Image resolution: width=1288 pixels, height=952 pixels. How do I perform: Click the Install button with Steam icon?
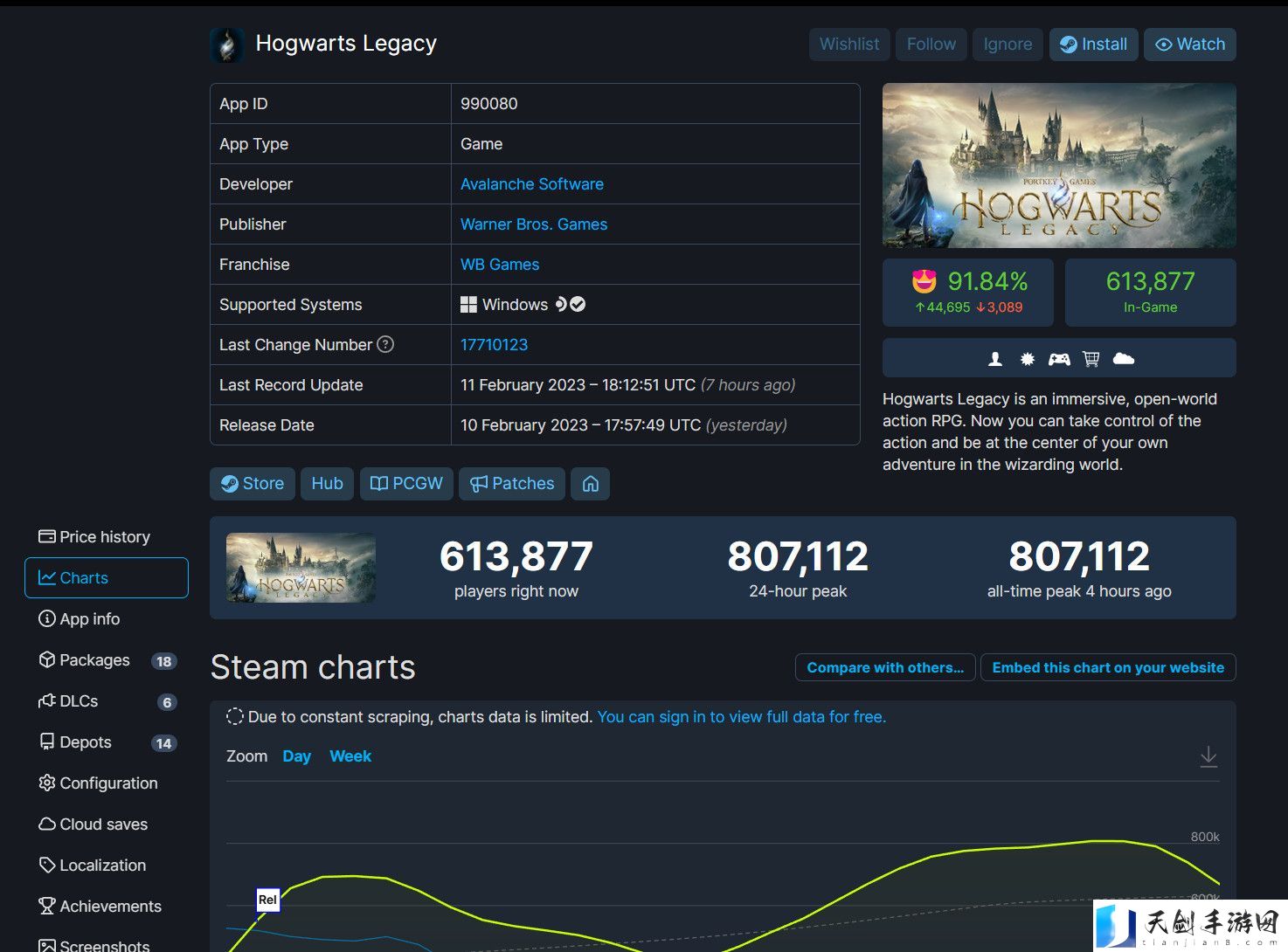[x=1094, y=45]
